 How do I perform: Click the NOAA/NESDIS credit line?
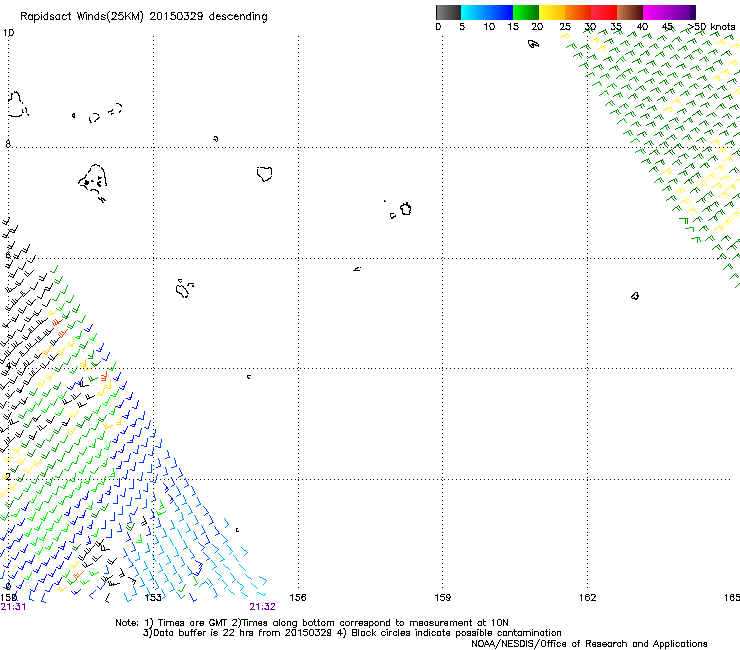click(x=589, y=644)
